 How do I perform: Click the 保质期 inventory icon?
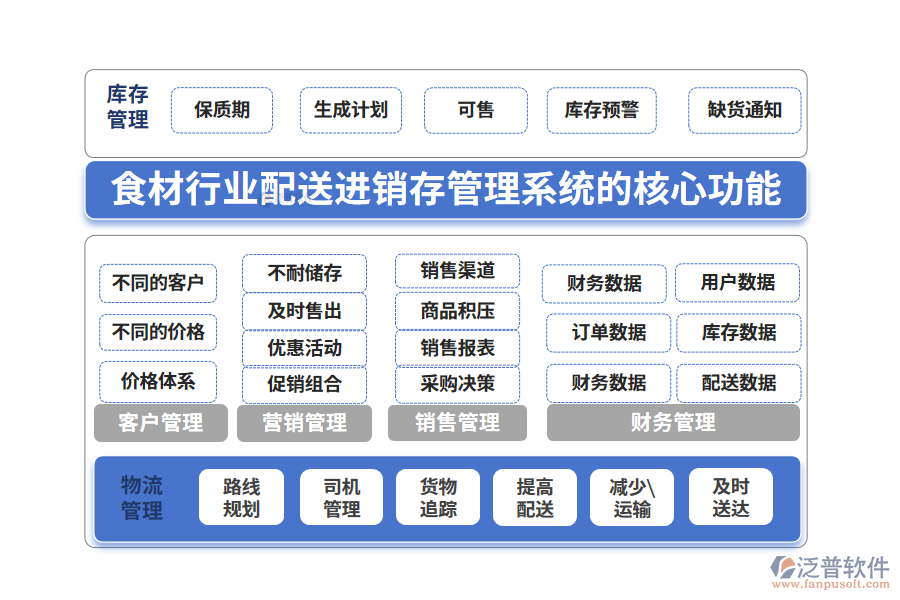click(221, 111)
